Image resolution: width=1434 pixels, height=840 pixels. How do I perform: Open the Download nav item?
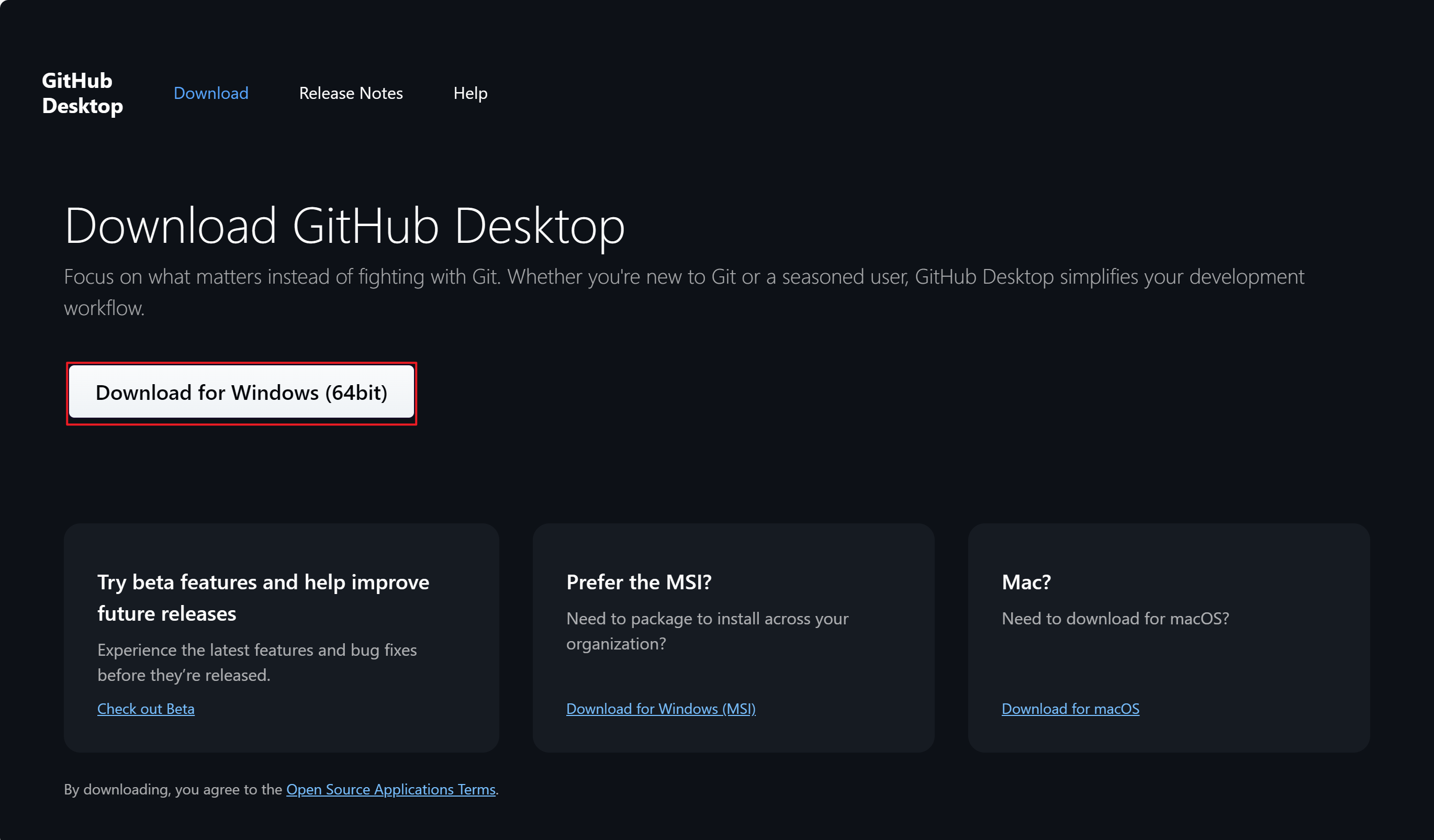point(210,93)
